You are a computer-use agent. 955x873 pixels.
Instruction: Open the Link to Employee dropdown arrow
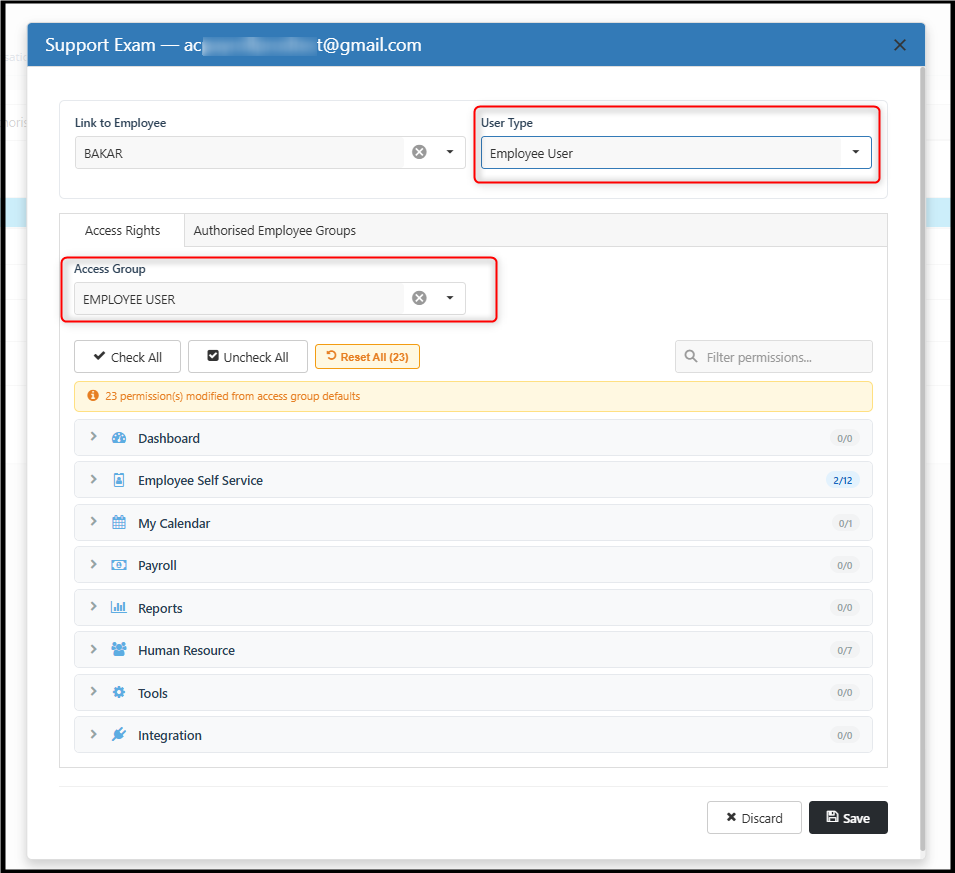tap(450, 152)
